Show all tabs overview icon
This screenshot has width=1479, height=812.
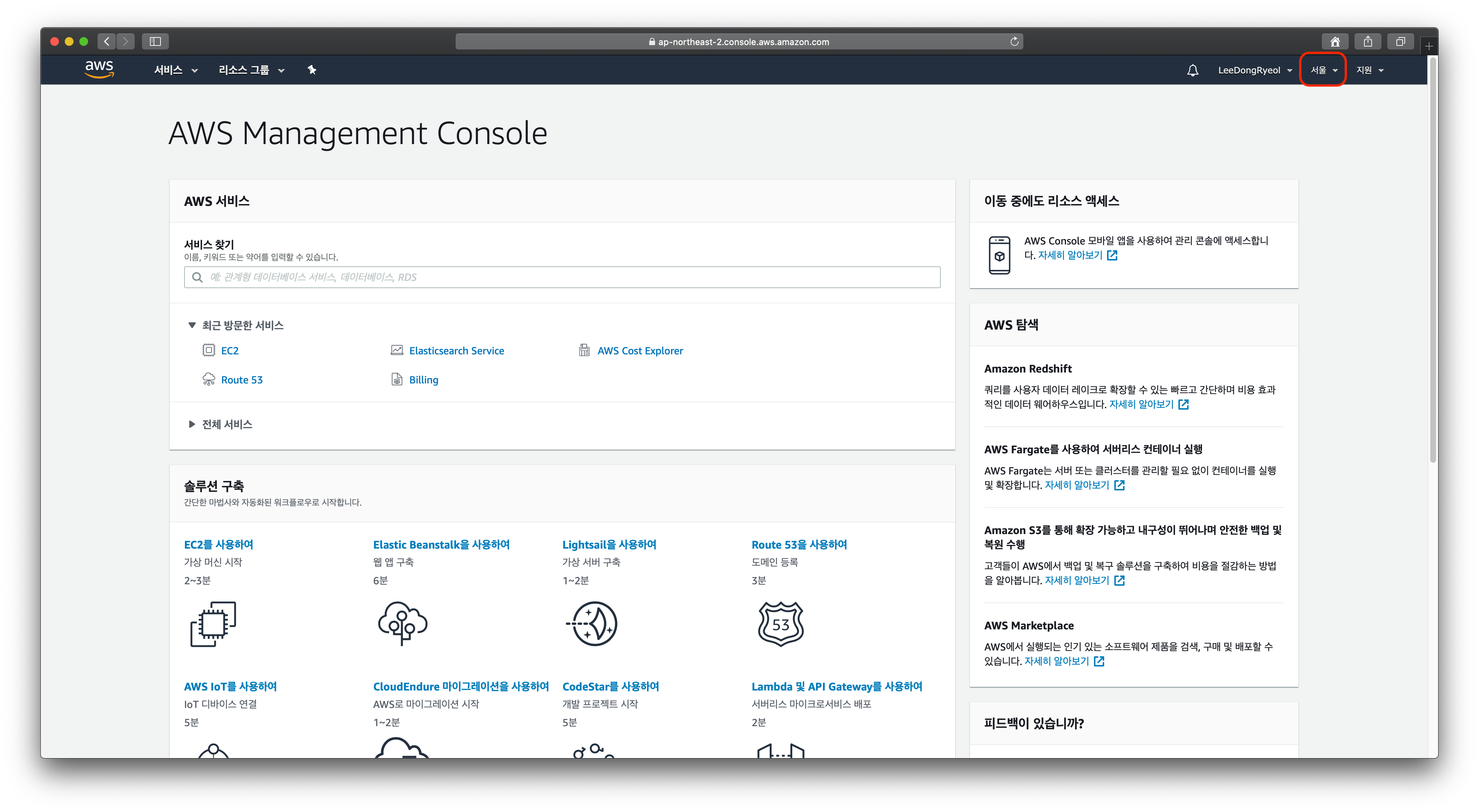pos(1400,41)
